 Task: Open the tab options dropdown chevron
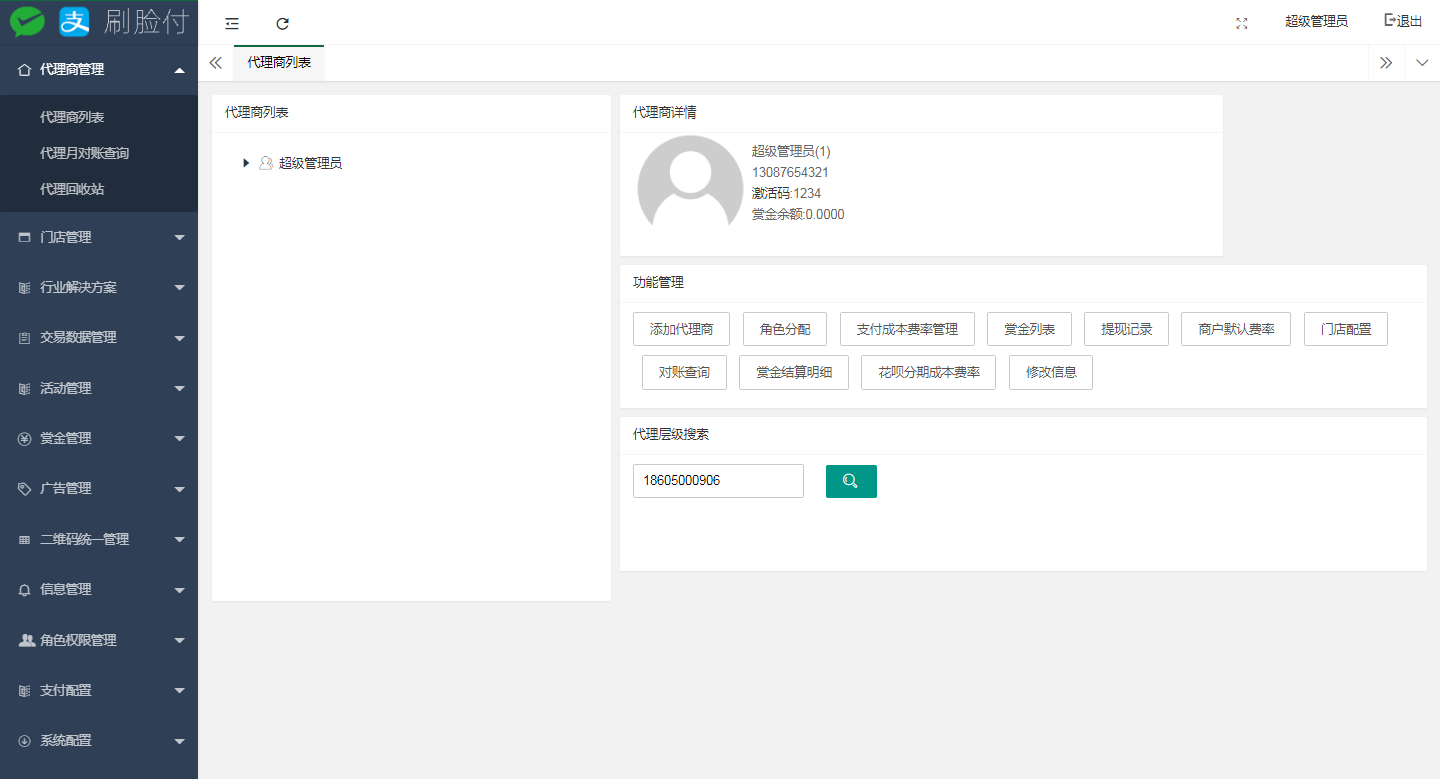point(1422,62)
